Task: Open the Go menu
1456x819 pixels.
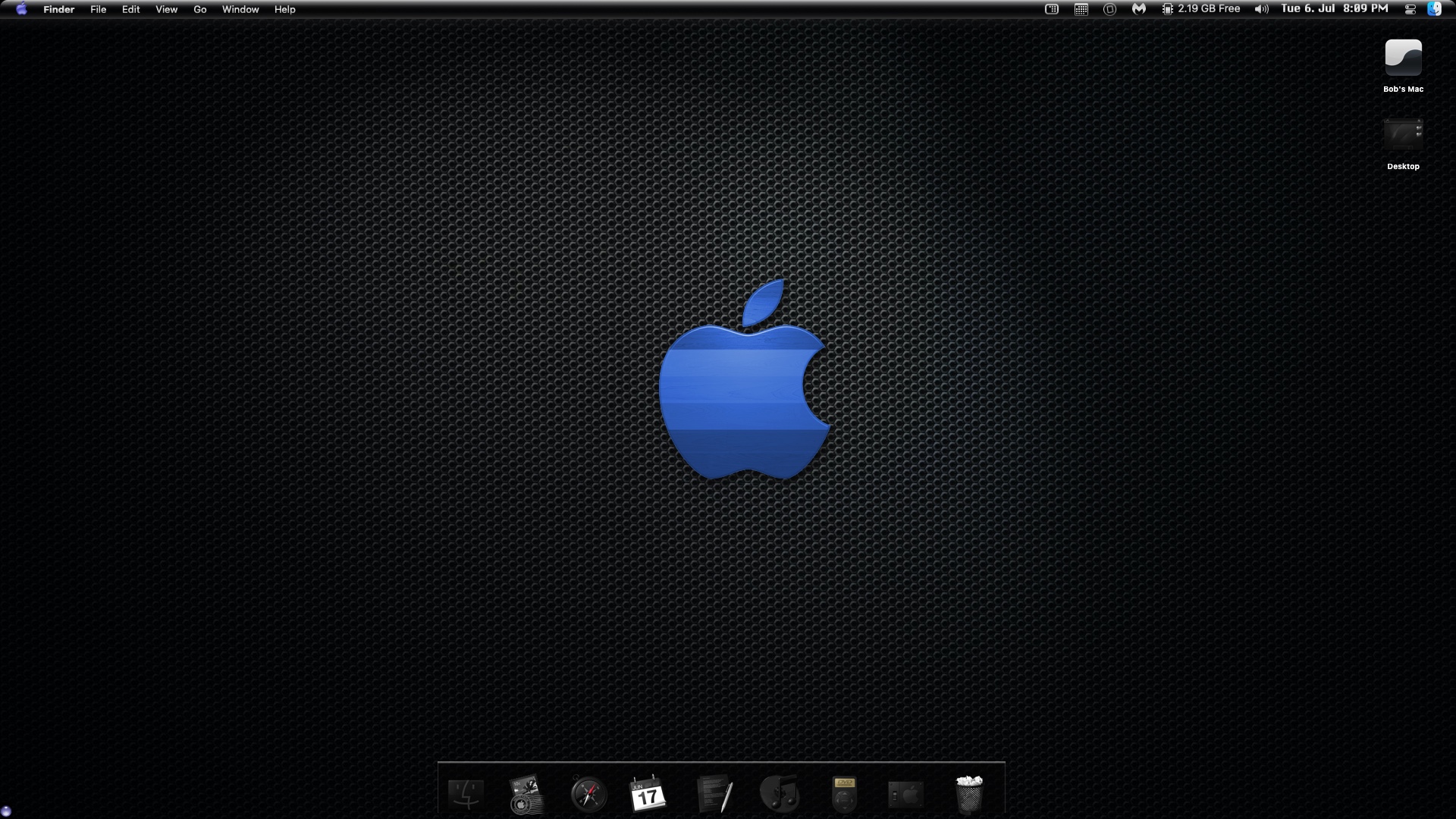Action: (199, 9)
